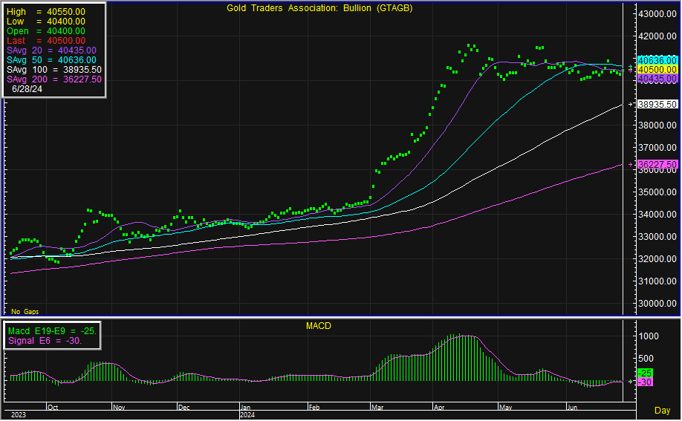
Task: Select the SAvg 50 legend entry
Action: (x=51, y=59)
